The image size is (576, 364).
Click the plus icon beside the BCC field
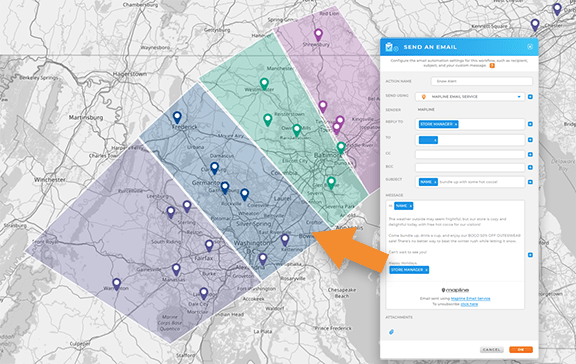coord(530,167)
